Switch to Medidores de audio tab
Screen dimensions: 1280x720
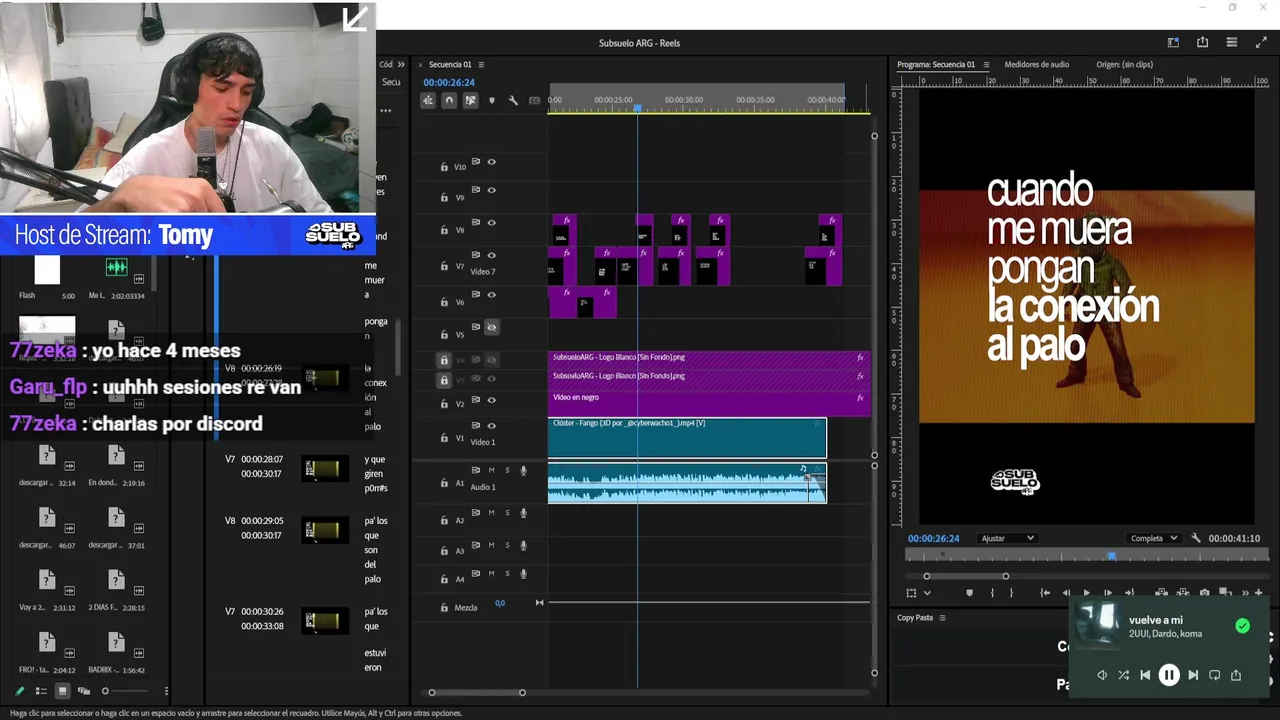1036,64
